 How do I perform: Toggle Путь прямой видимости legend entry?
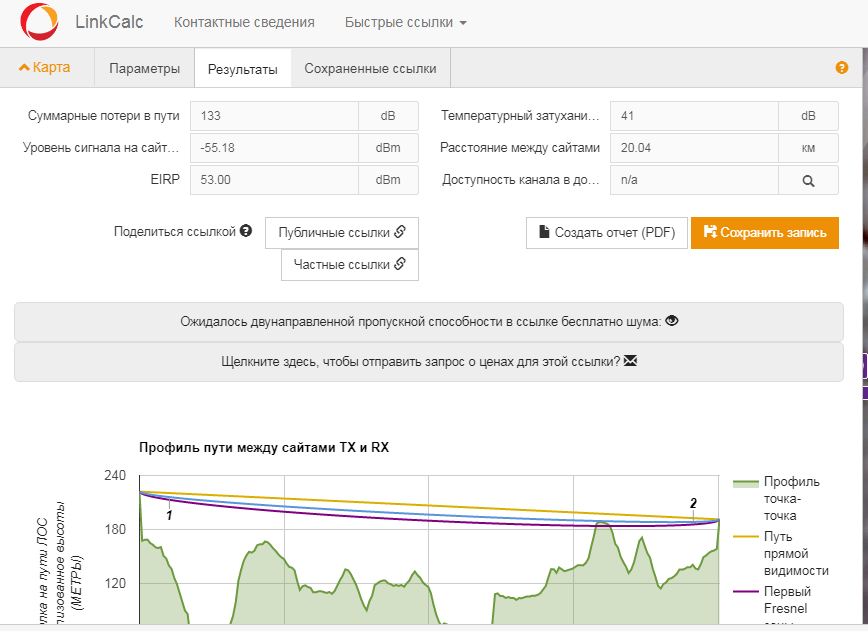[788, 553]
